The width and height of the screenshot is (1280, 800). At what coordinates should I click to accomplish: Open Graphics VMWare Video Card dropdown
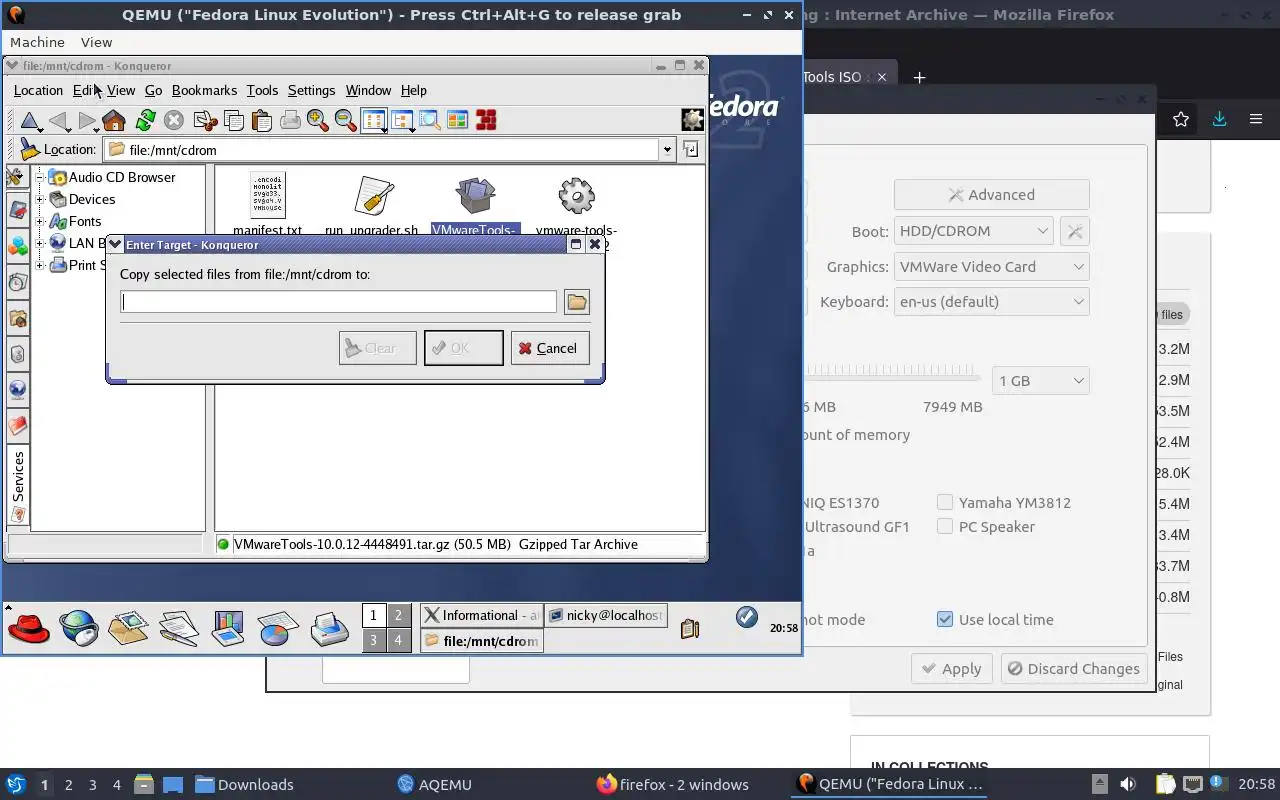(x=991, y=267)
